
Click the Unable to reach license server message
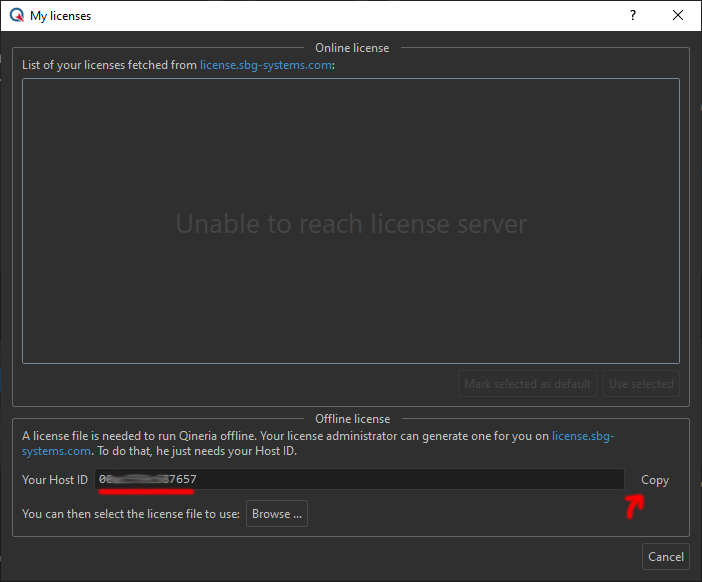coord(350,223)
